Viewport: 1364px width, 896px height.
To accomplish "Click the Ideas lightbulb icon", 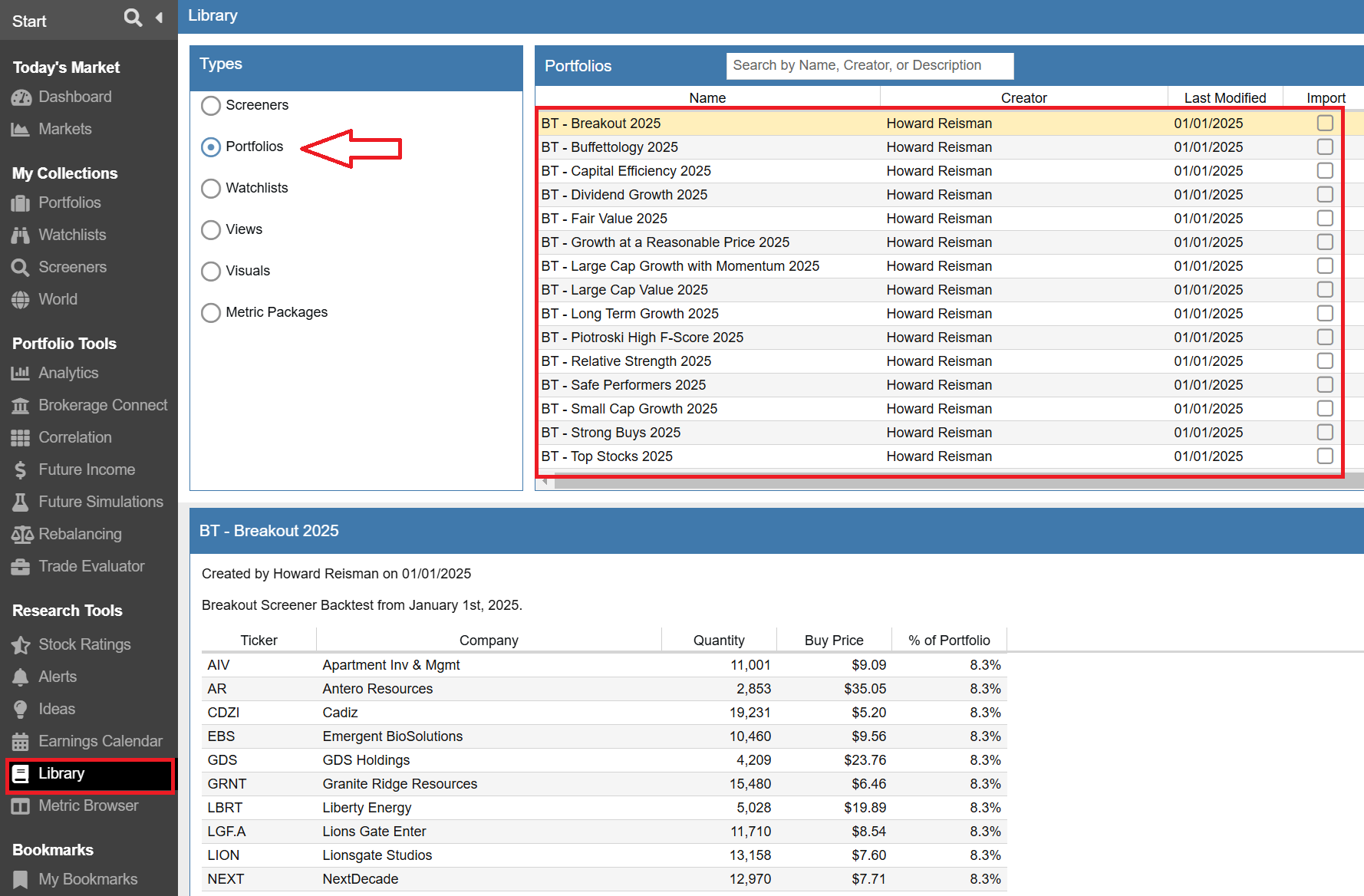I will tap(21, 710).
